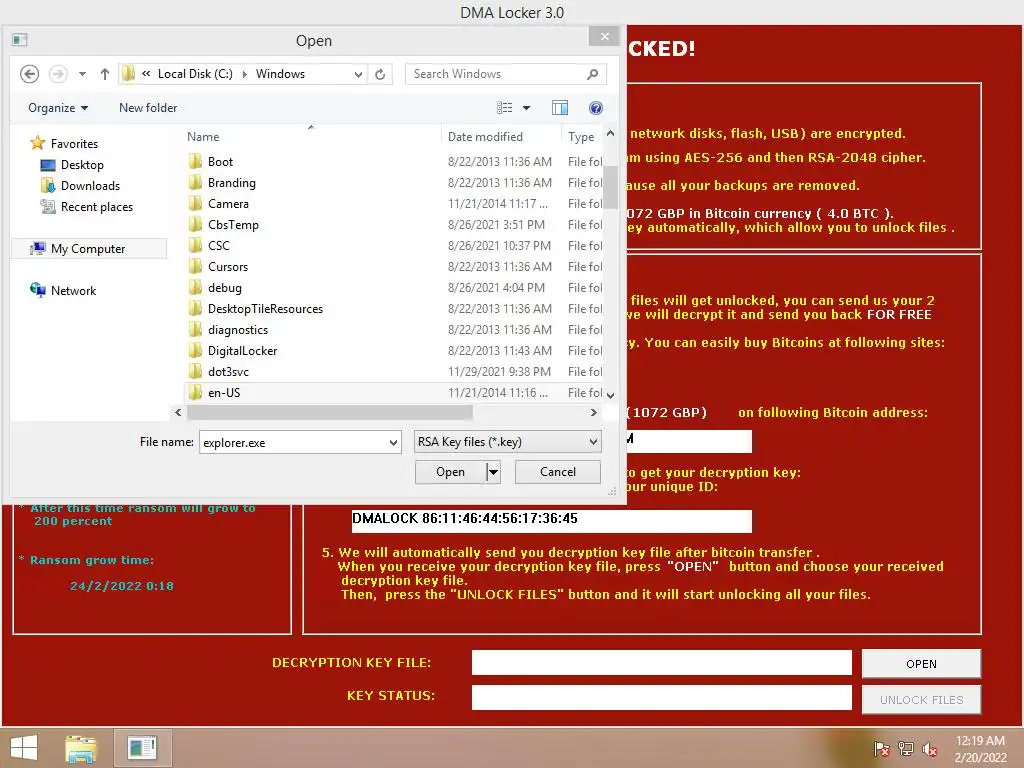Click the File name input box
The image size is (1024, 768).
pyautogui.click(x=293, y=442)
